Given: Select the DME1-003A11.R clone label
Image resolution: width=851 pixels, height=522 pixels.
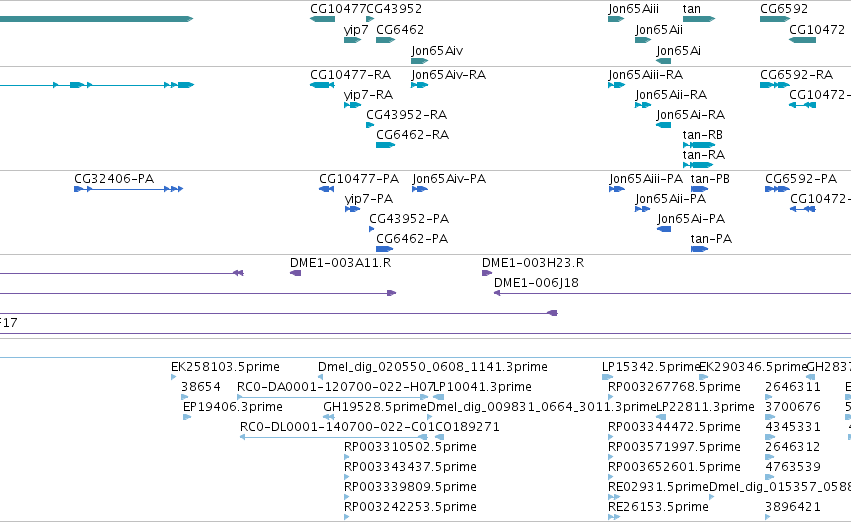Looking at the screenshot, I should (x=340, y=263).
